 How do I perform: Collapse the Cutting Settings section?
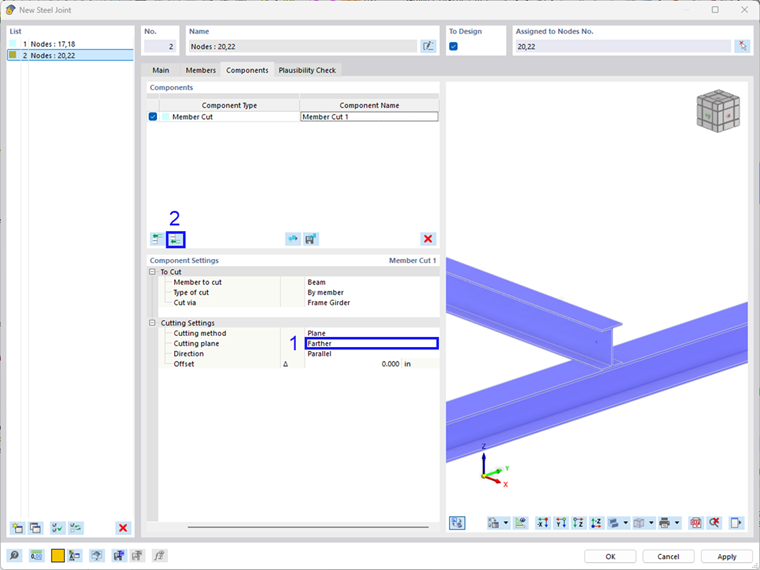click(152, 323)
